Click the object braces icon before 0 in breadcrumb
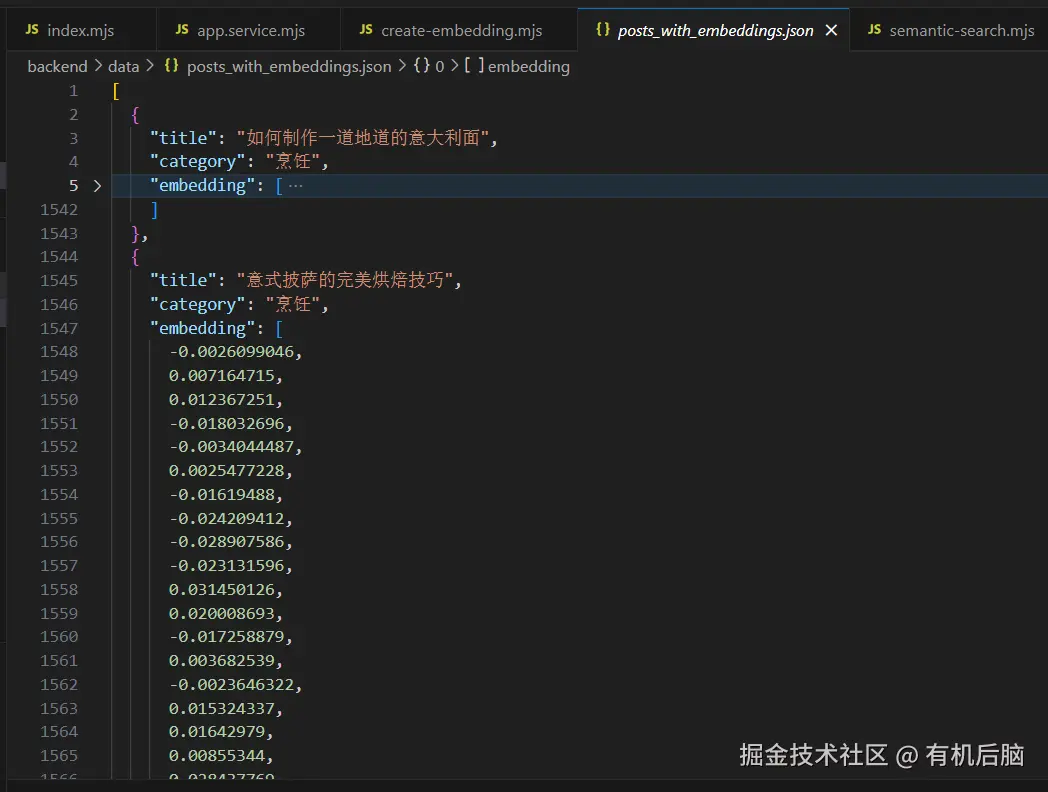The width and height of the screenshot is (1048, 792). coord(422,65)
